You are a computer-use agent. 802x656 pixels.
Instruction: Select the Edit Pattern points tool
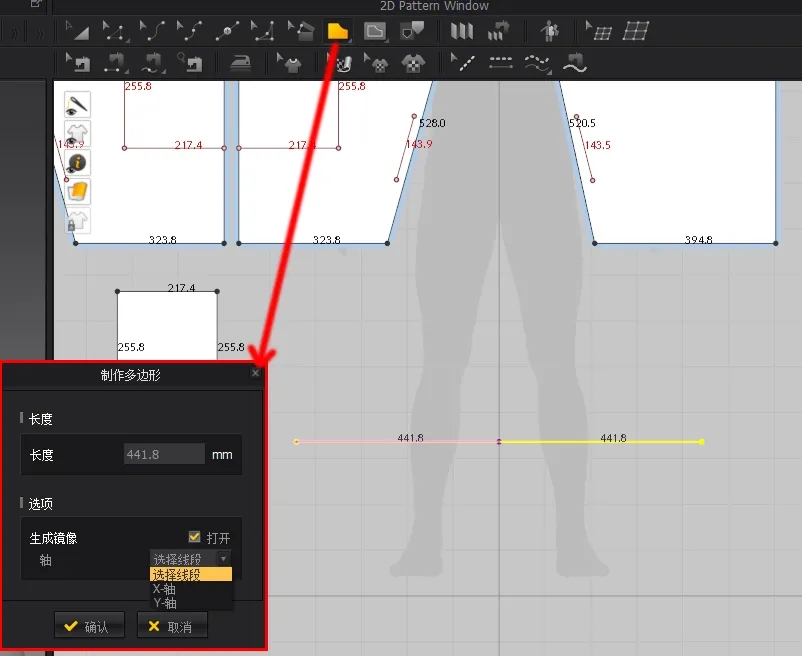[x=115, y=31]
